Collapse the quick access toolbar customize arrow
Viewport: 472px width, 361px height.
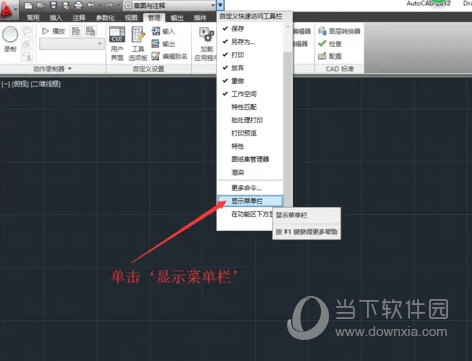coord(220,5)
